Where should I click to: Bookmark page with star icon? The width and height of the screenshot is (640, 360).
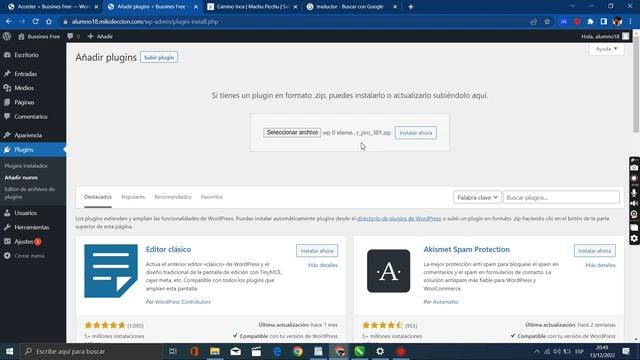(x=547, y=22)
